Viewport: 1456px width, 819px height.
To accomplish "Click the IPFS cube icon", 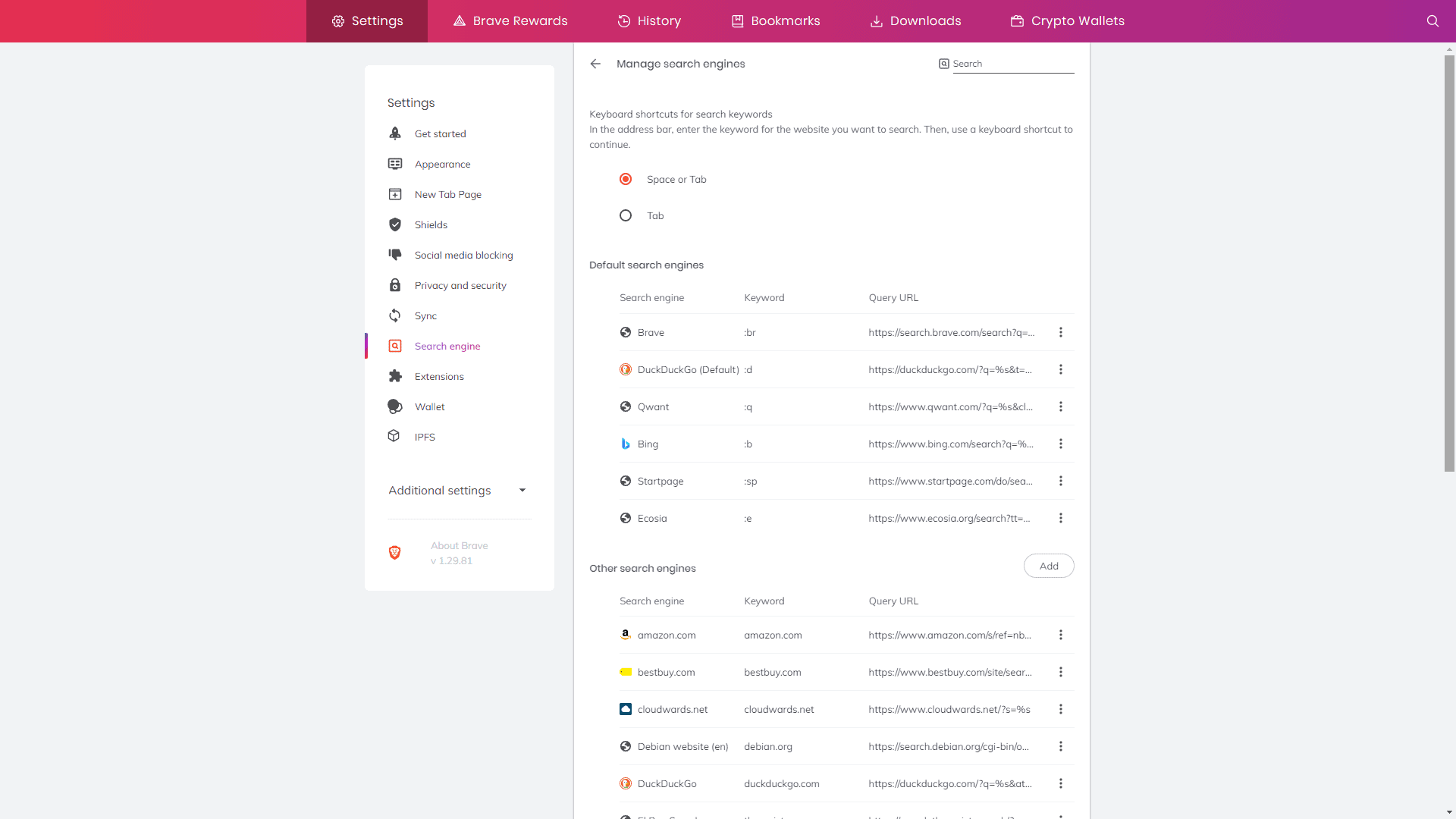I will tap(394, 435).
